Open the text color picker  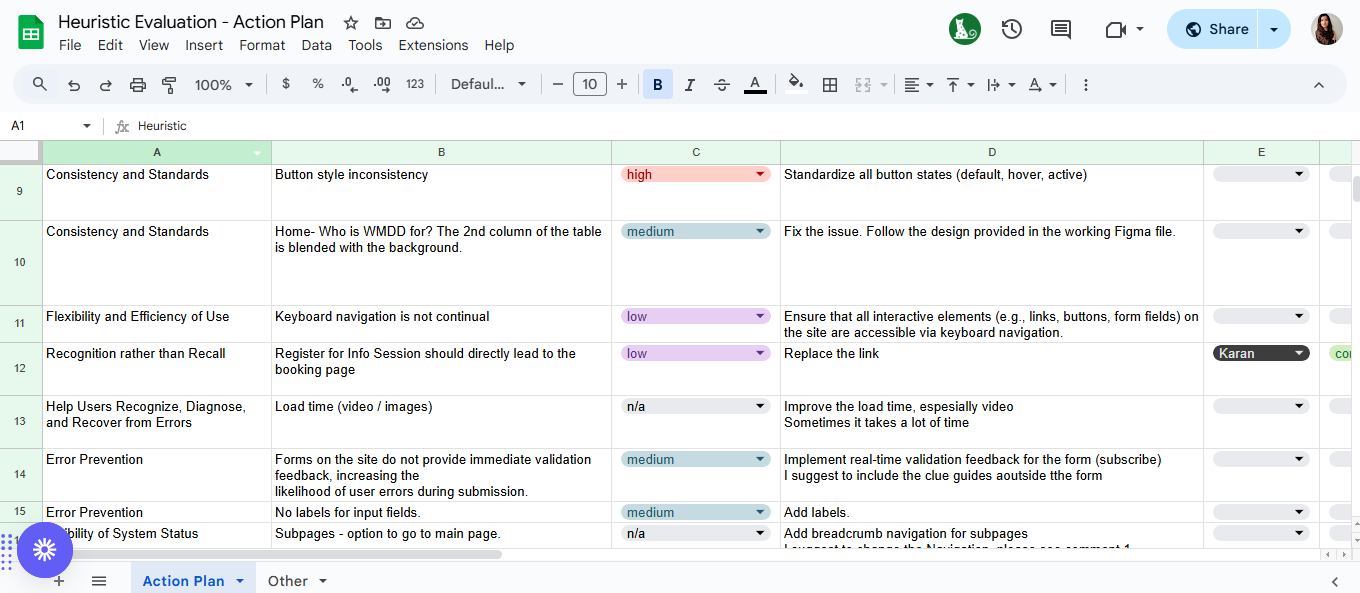755,84
